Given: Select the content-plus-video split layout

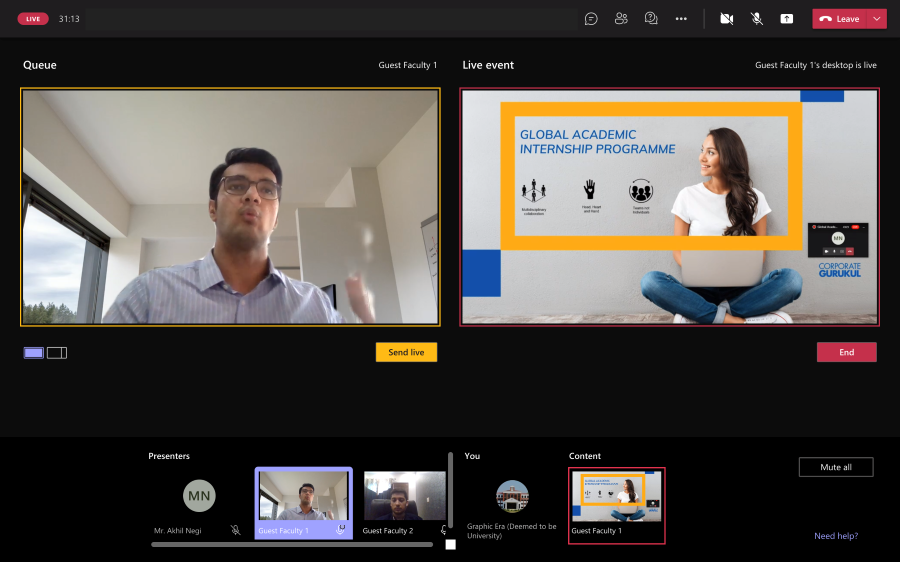Looking at the screenshot, I should pos(57,352).
